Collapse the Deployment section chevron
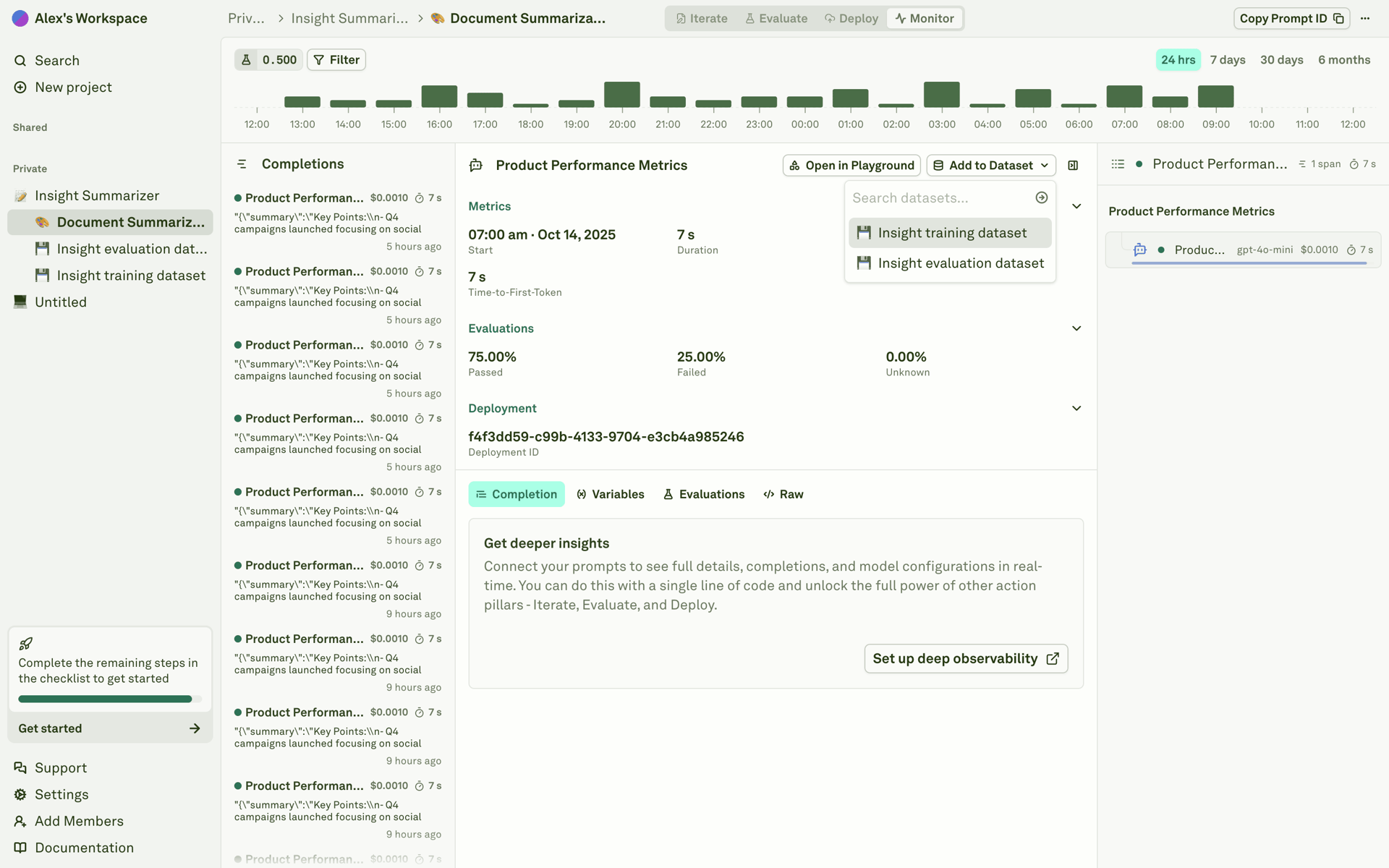The height and width of the screenshot is (868, 1389). coord(1076,409)
